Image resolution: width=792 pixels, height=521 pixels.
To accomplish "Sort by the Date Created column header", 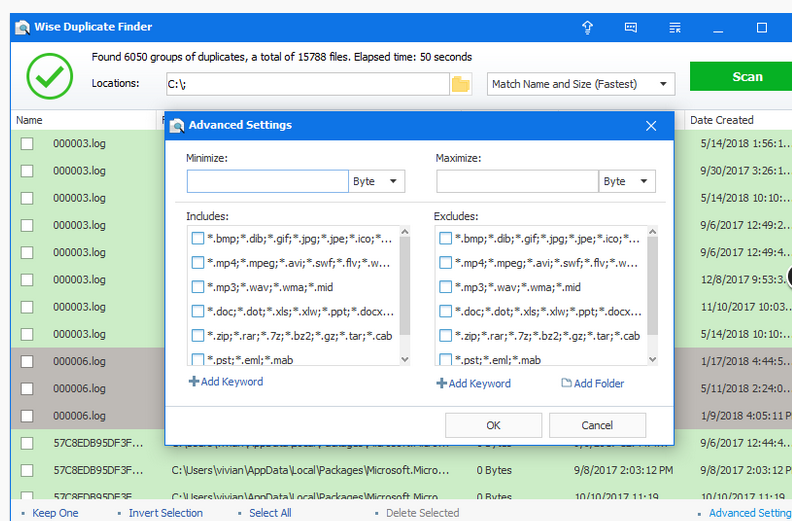I will pyautogui.click(x=722, y=120).
